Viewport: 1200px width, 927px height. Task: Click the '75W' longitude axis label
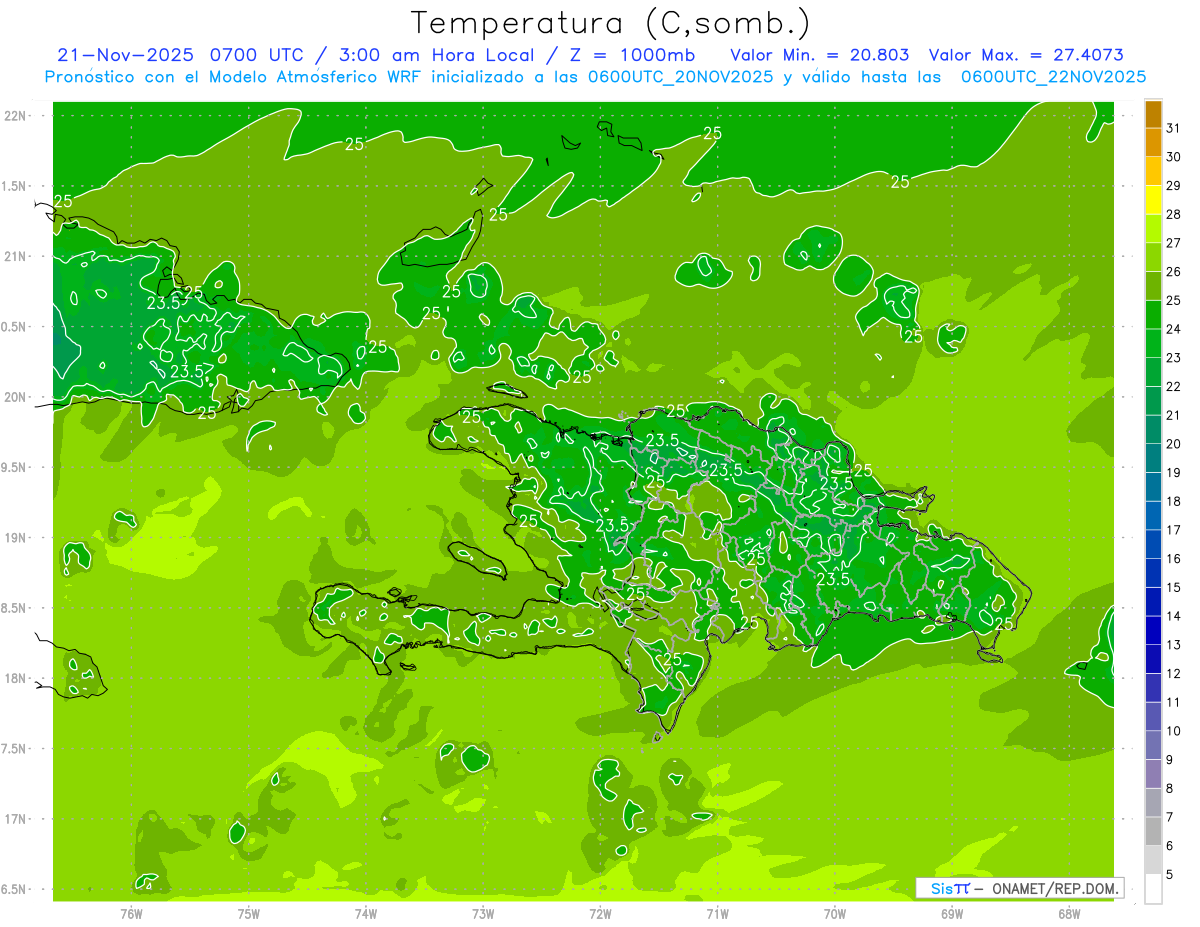[x=249, y=913]
